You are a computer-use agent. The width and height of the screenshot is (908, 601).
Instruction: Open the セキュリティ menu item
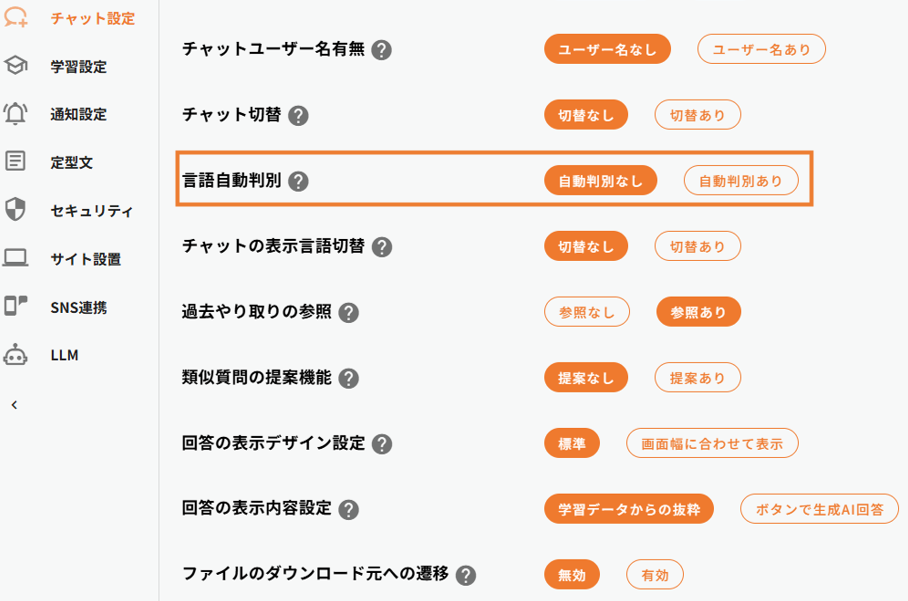(x=91, y=211)
